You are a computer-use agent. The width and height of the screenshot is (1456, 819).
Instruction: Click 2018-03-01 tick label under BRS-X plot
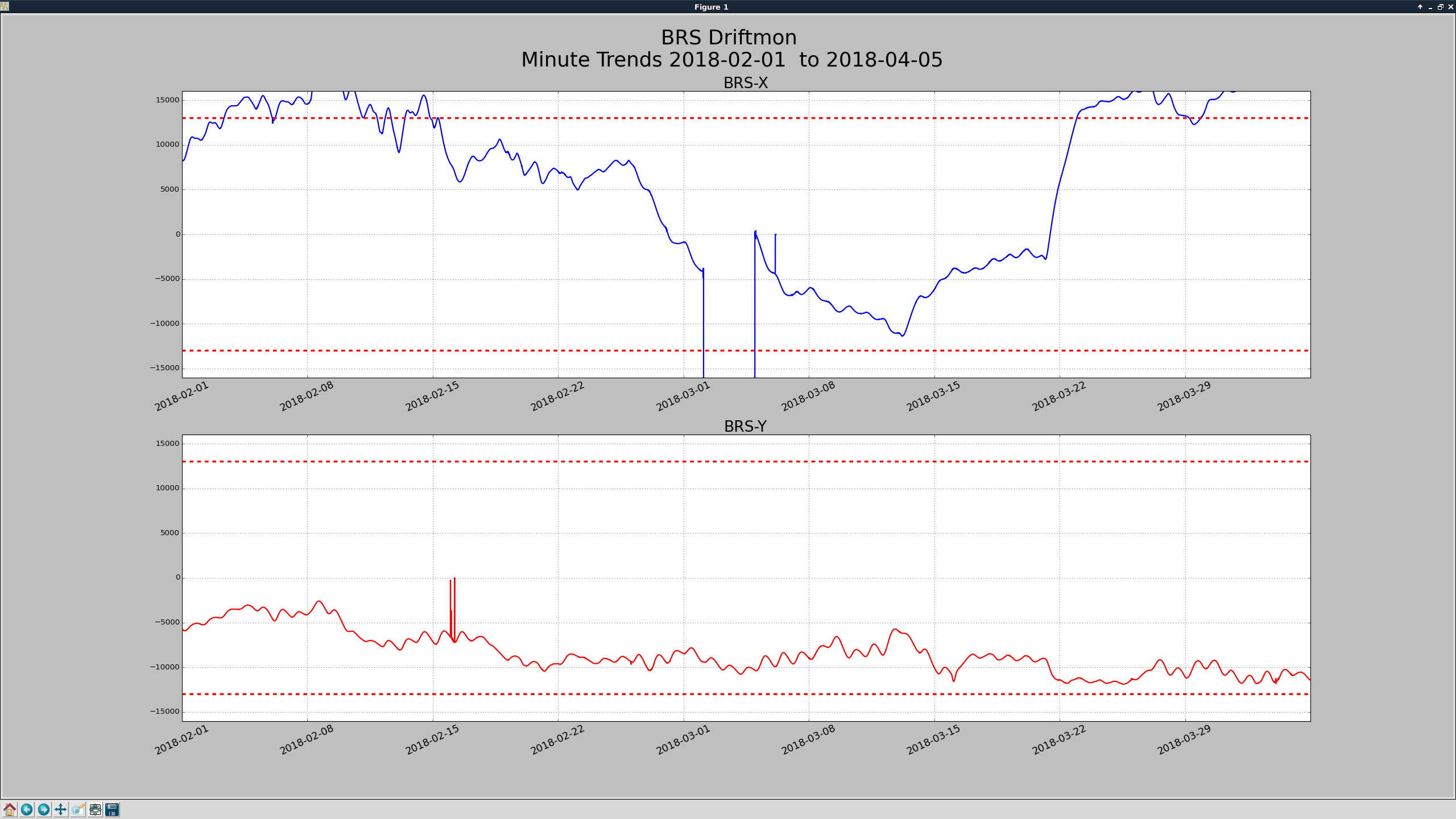point(683,396)
